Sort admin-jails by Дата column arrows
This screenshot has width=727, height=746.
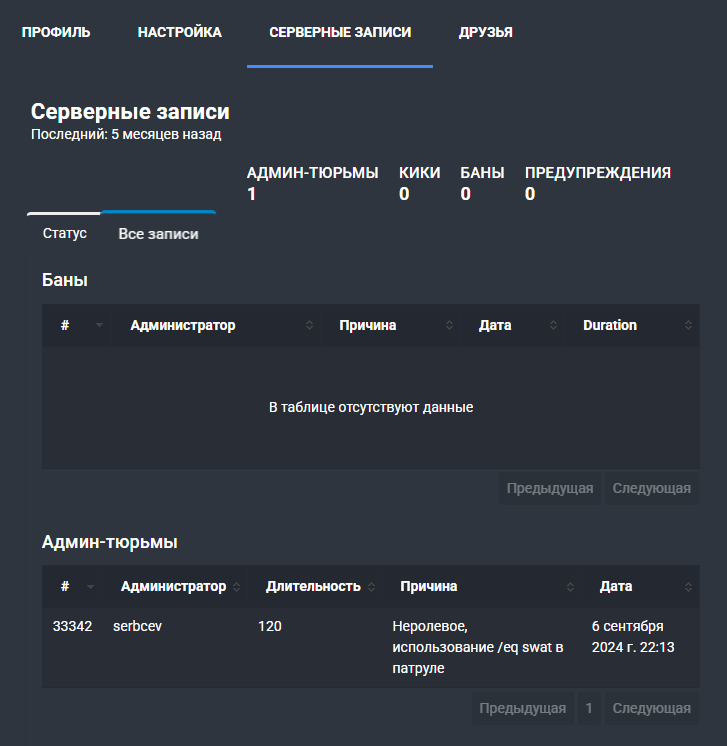688,587
